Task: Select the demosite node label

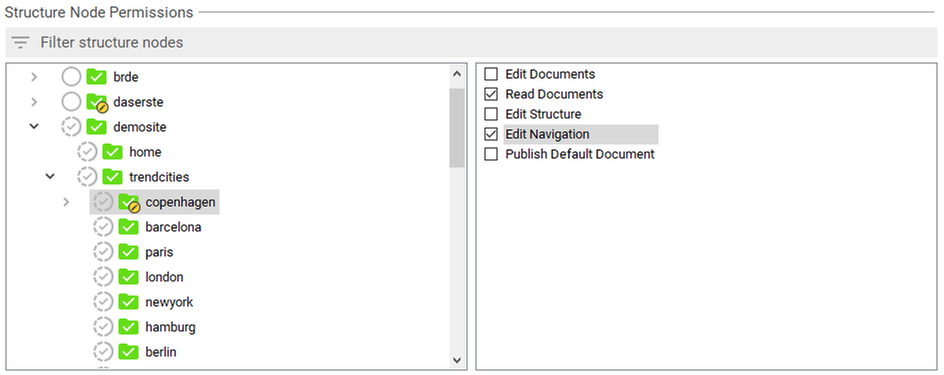Action: 140,127
